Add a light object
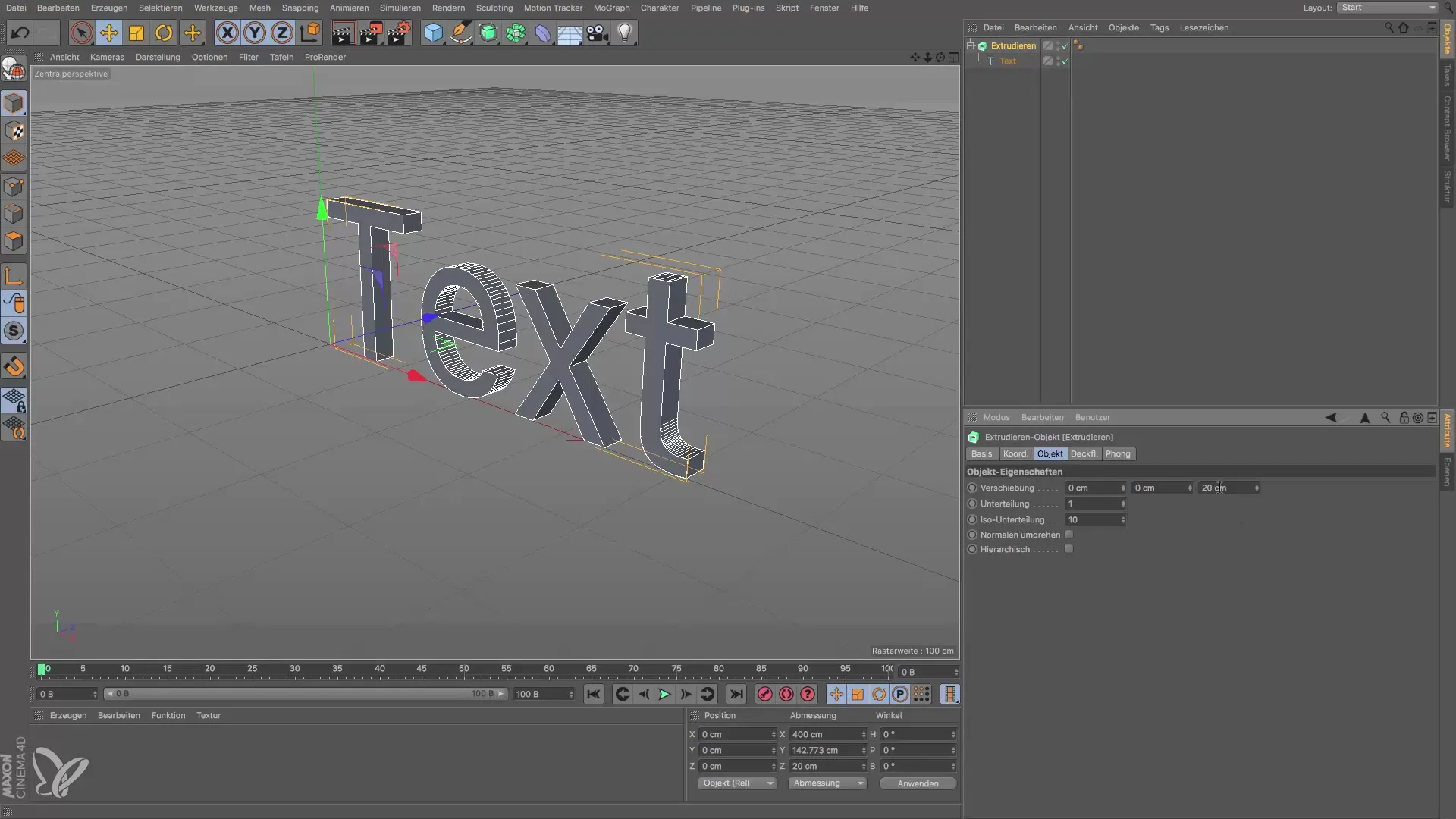This screenshot has width=1456, height=819. [x=625, y=33]
